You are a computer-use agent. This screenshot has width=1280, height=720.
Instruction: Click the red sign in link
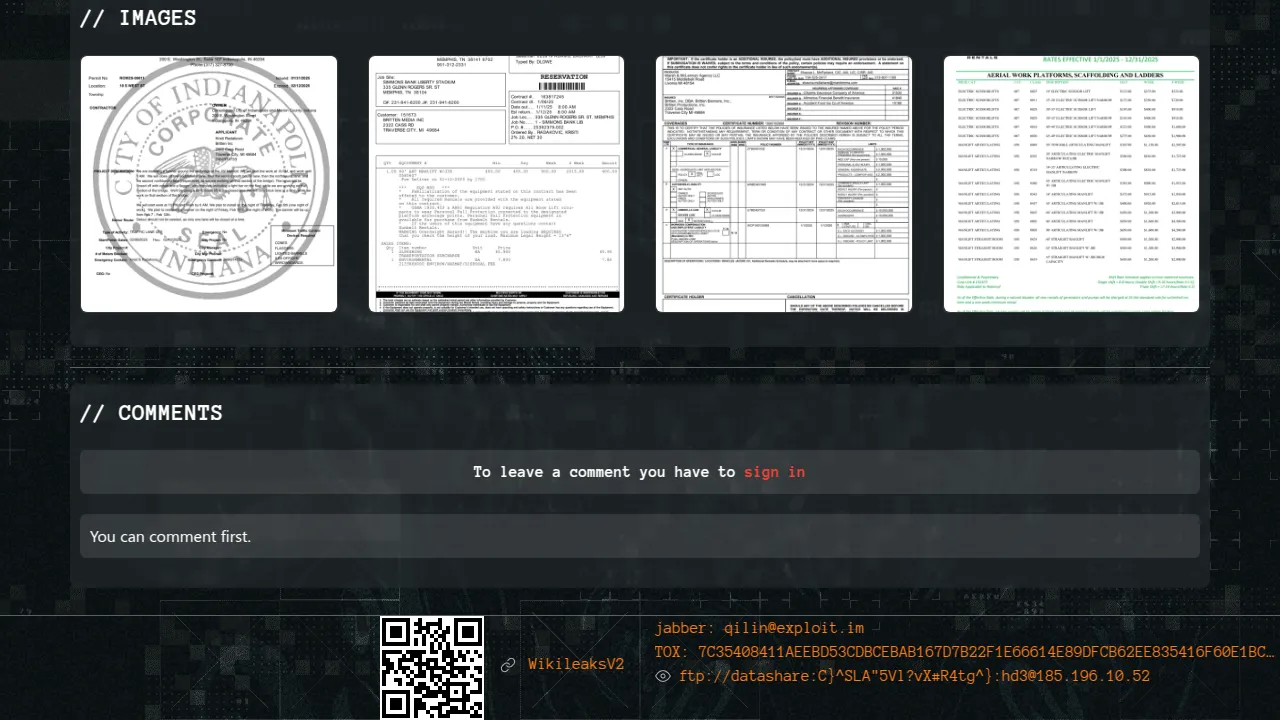pos(774,472)
